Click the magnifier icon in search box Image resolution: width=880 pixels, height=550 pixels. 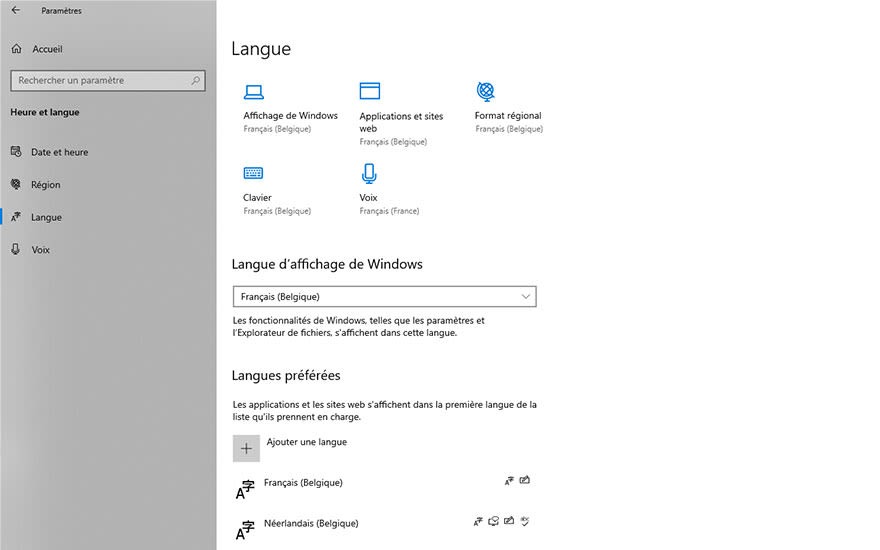195,80
